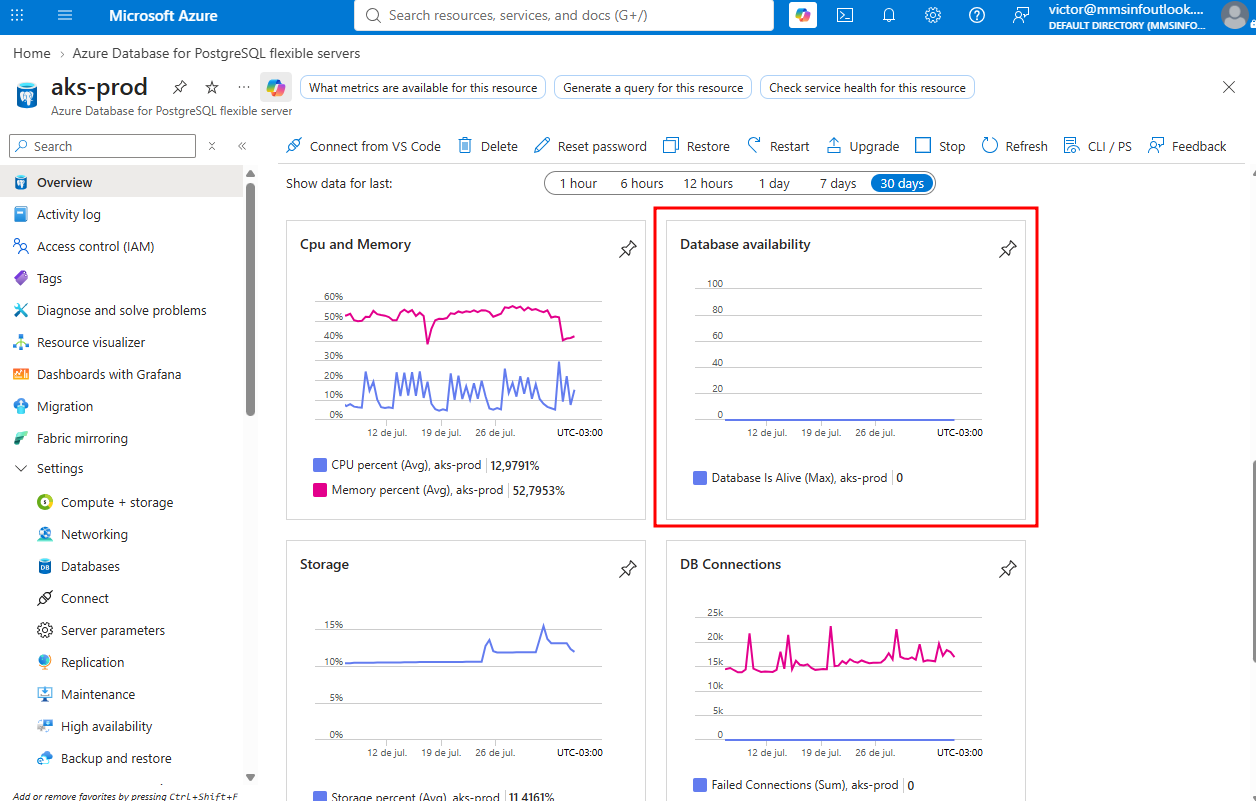Focus the sidebar Search field
The width and height of the screenshot is (1256, 801).
103,146
